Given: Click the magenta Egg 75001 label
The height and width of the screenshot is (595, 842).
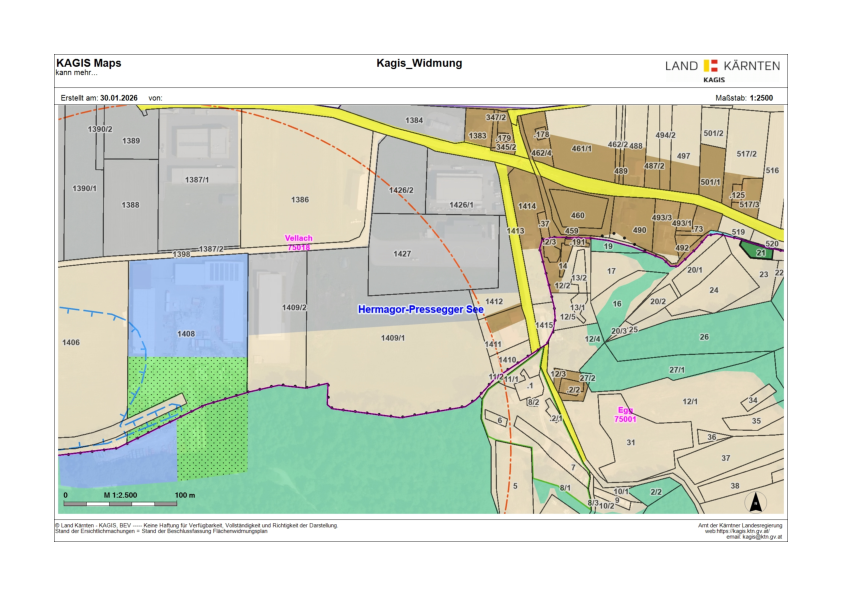Looking at the screenshot, I should (626, 415).
